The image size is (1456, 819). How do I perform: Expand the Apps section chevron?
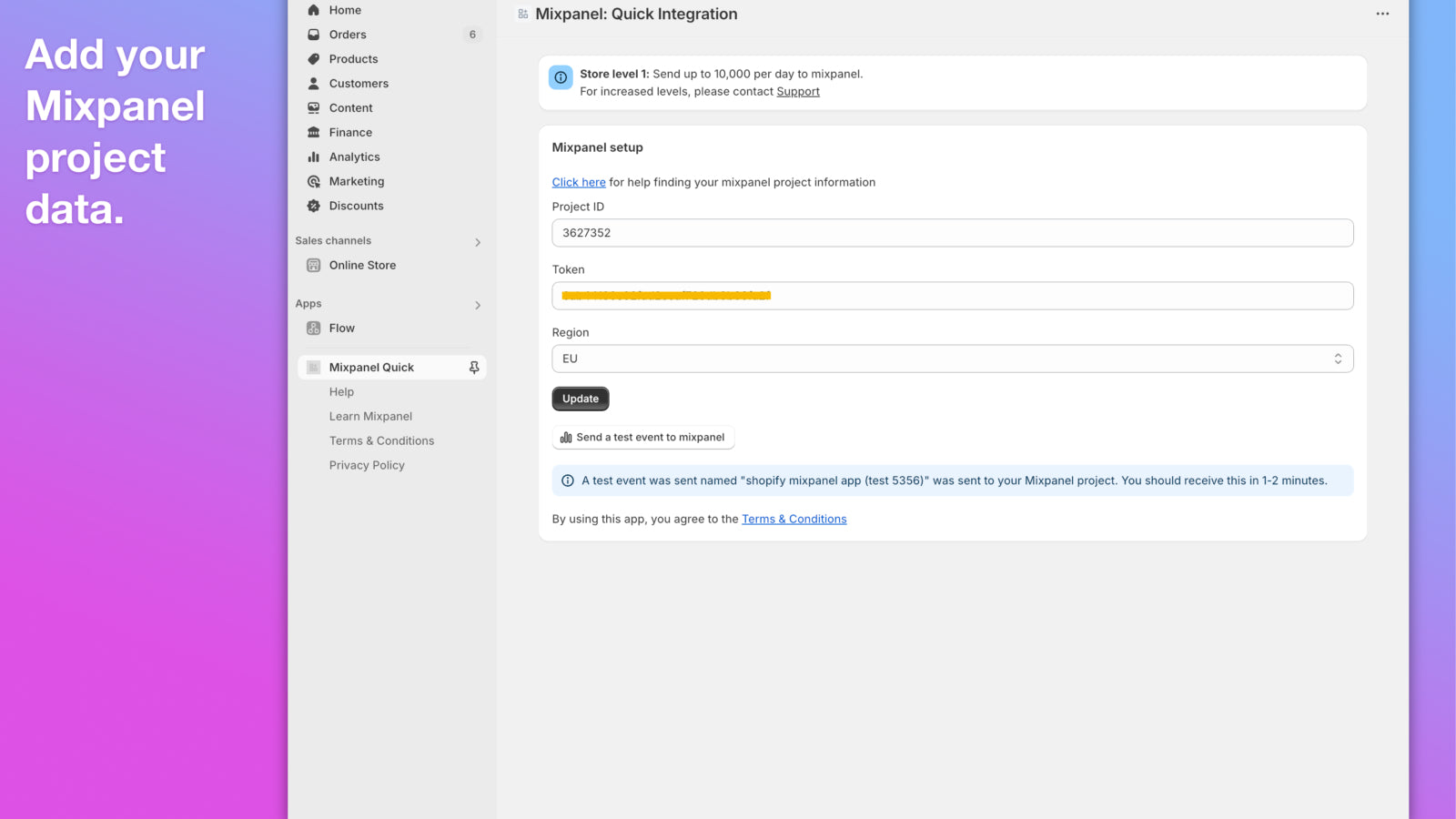(x=477, y=305)
